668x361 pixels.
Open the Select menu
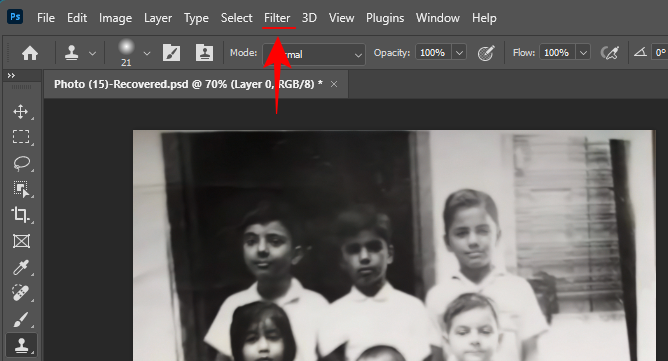tap(236, 18)
